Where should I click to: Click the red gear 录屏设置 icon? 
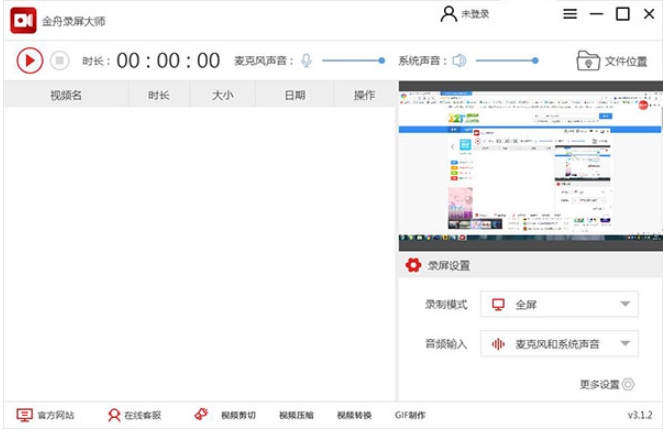(412, 266)
